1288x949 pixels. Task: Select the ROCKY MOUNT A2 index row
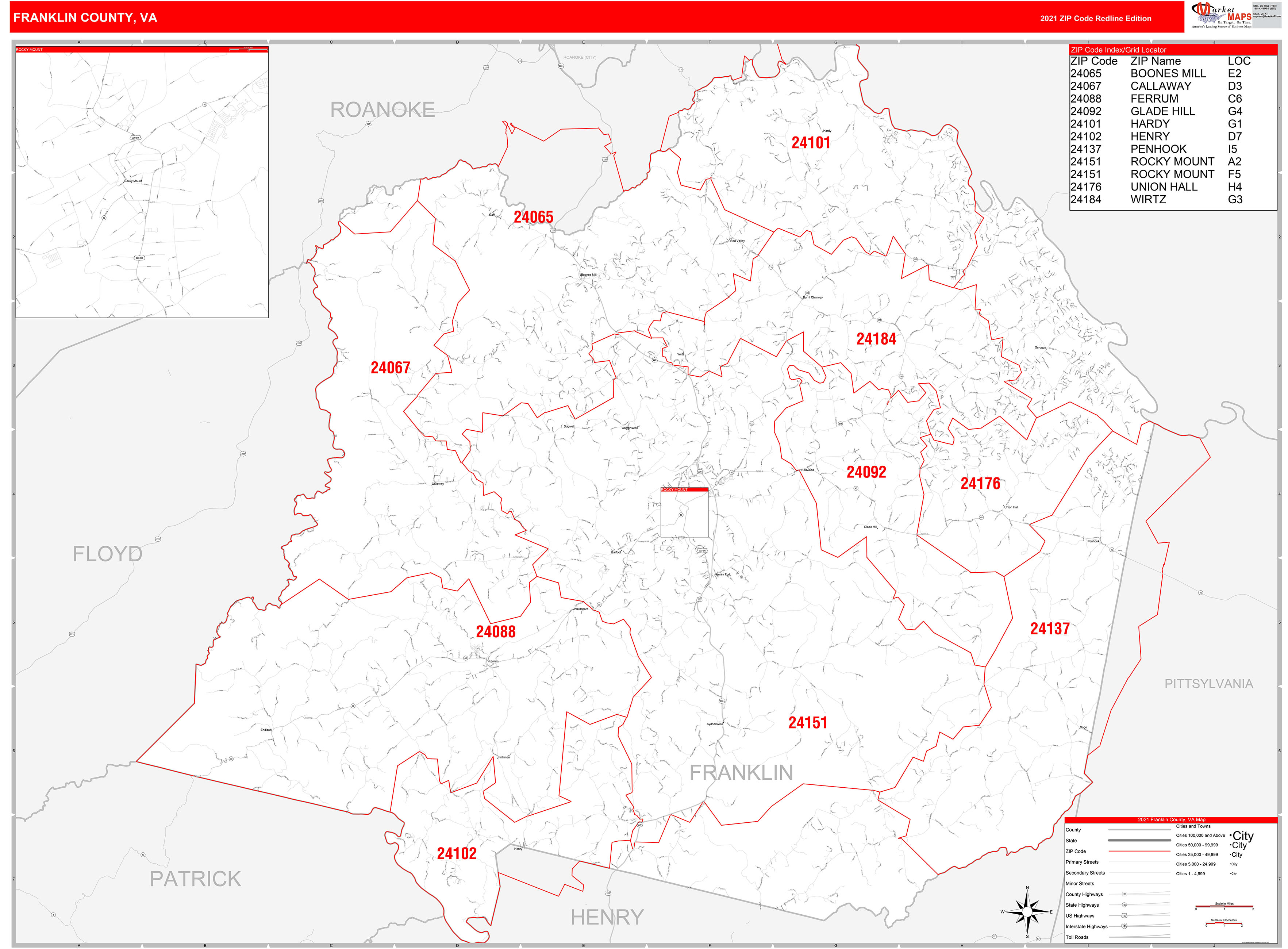point(1156,162)
